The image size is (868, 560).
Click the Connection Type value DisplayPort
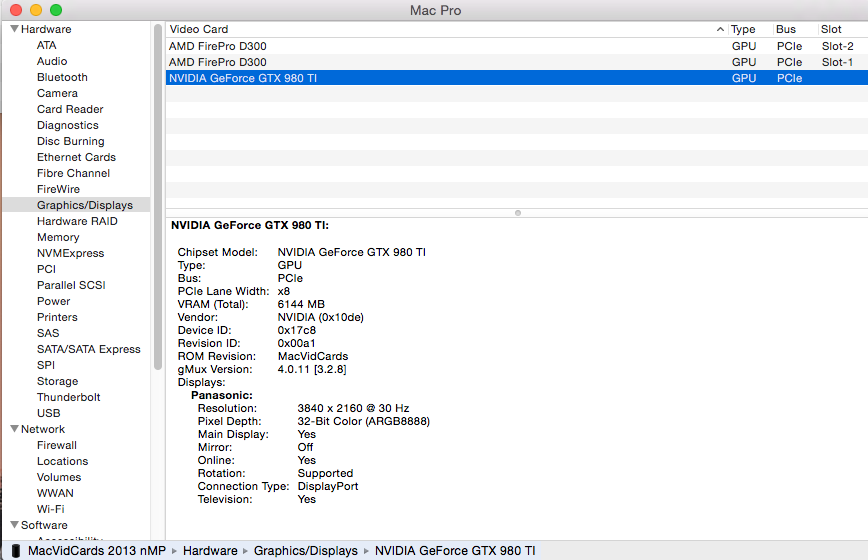pos(328,486)
